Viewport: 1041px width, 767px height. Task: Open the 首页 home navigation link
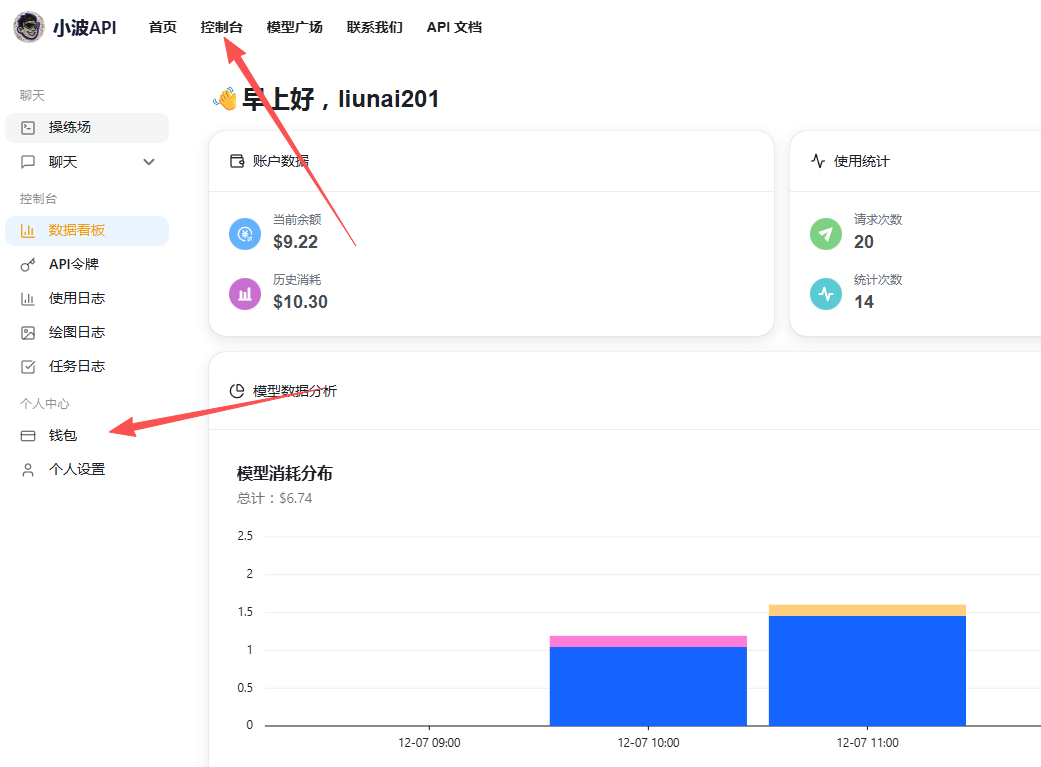pyautogui.click(x=162, y=28)
